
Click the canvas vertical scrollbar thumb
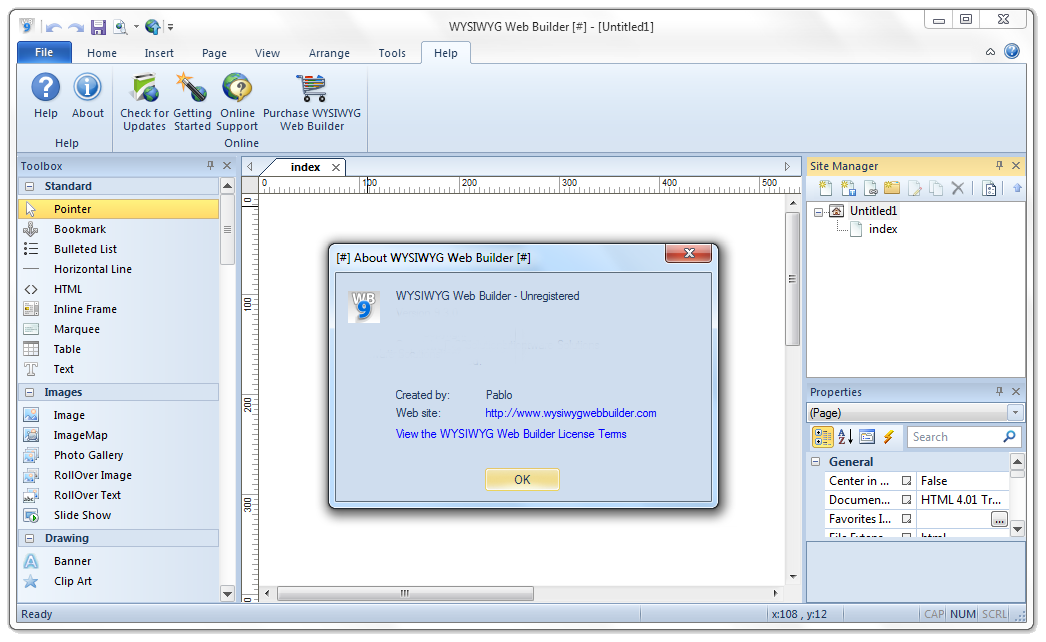tap(793, 279)
